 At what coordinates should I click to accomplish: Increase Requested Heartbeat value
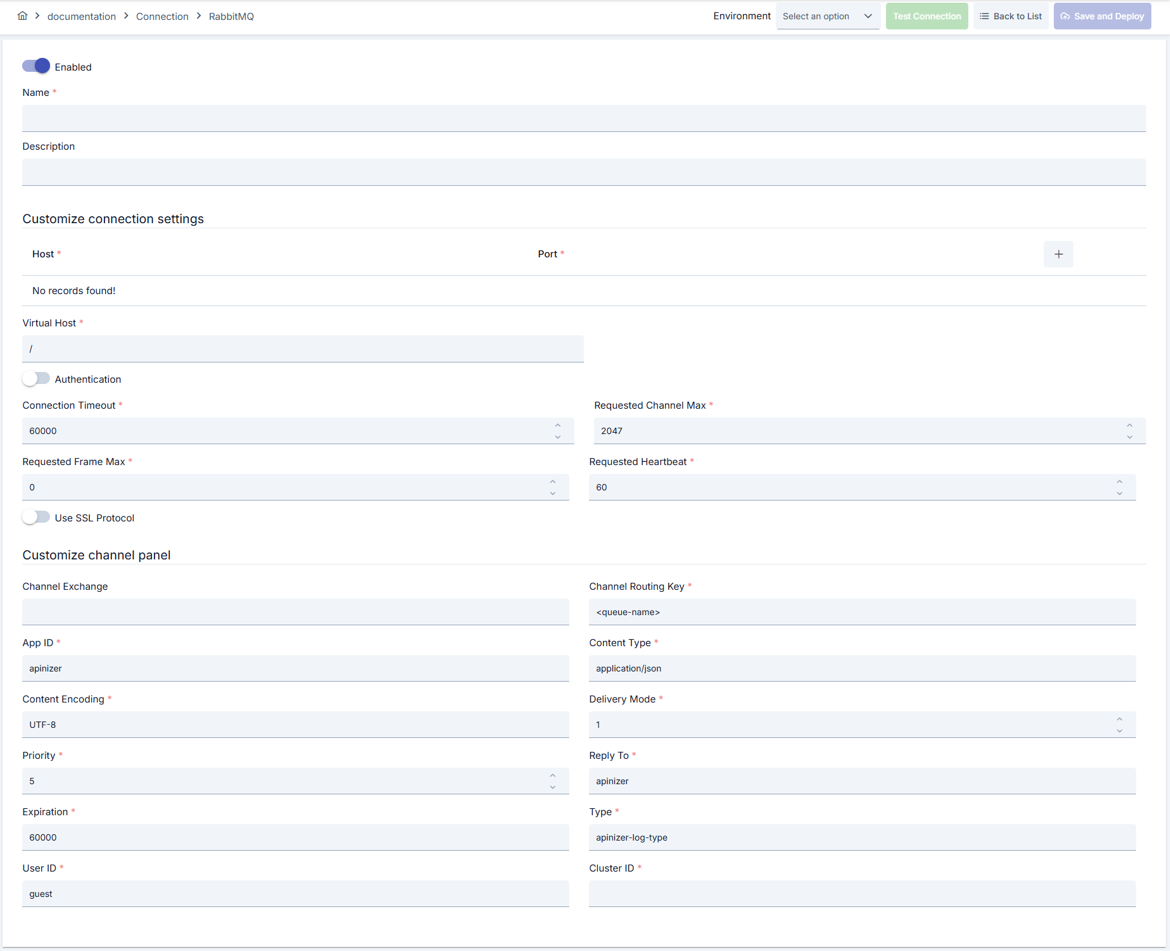point(1119,482)
